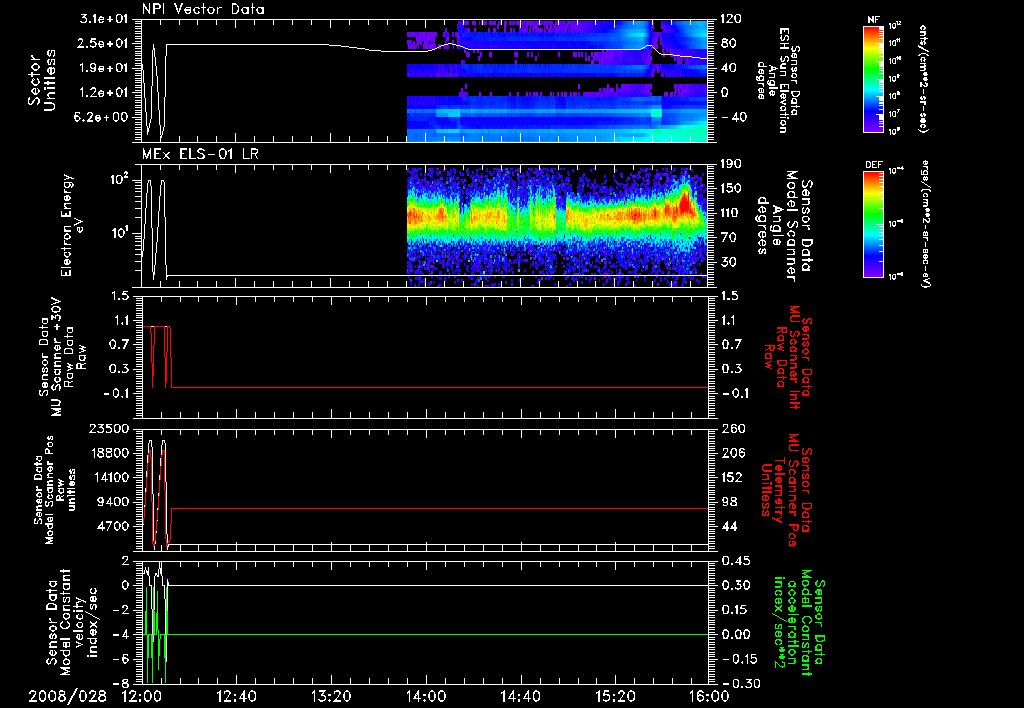Click the flat red scanner position trace
The height and width of the screenshot is (708, 1024).
click(440, 508)
